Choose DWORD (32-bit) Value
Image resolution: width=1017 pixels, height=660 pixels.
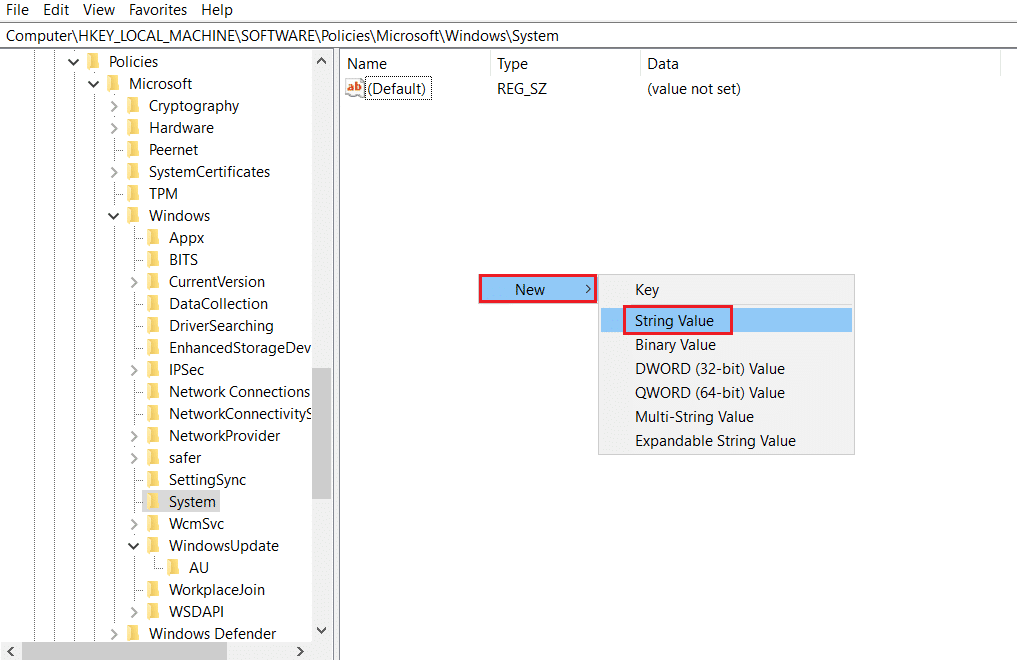click(726, 369)
